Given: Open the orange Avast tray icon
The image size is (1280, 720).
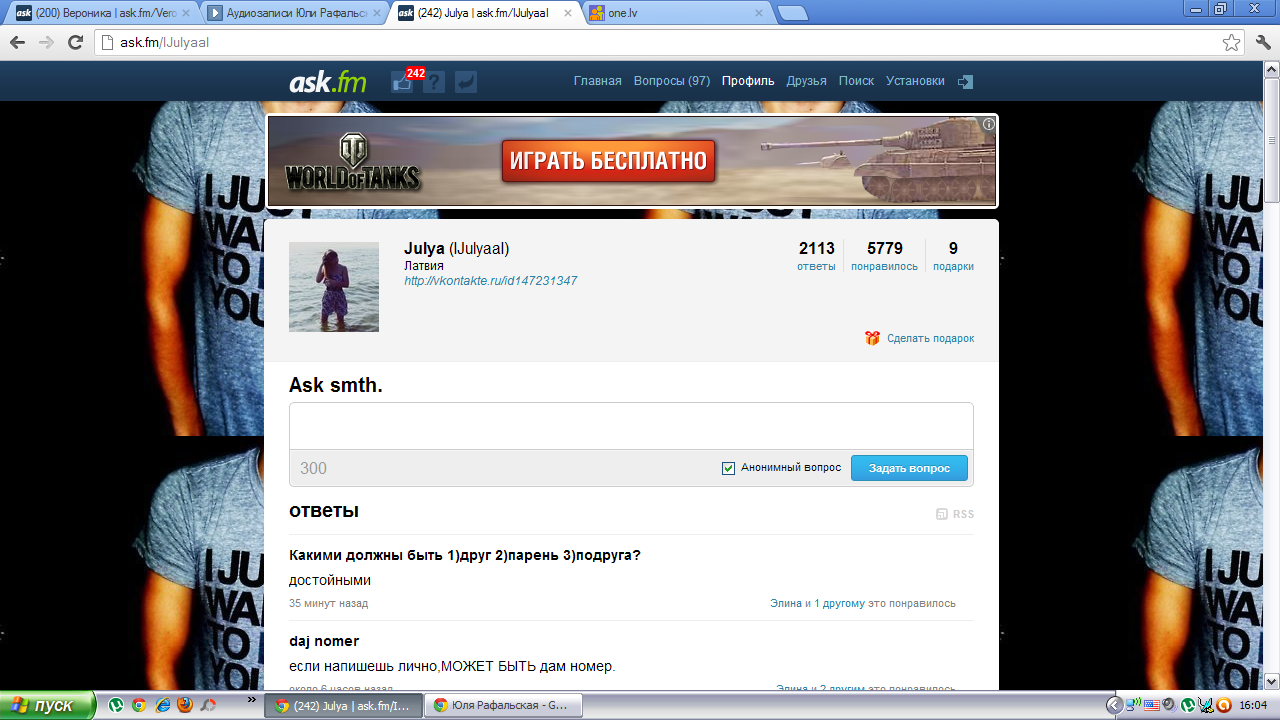Looking at the screenshot, I should pos(1223,705).
